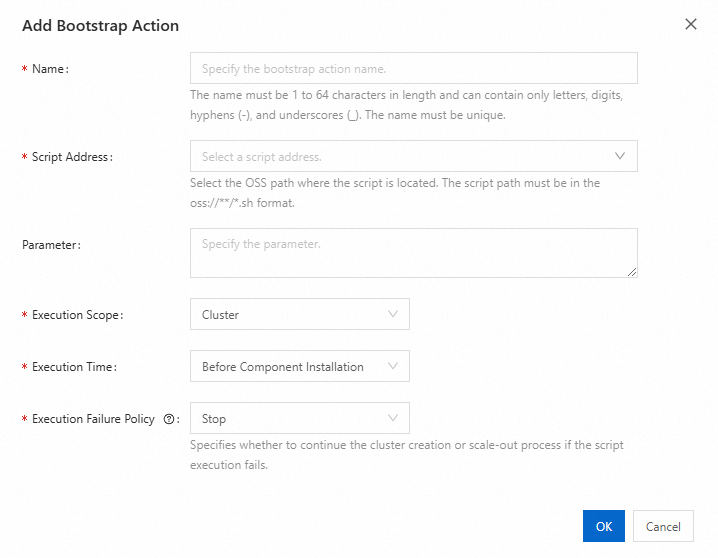The width and height of the screenshot is (718, 558).
Task: Focus the Parameter text area
Action: tap(413, 252)
